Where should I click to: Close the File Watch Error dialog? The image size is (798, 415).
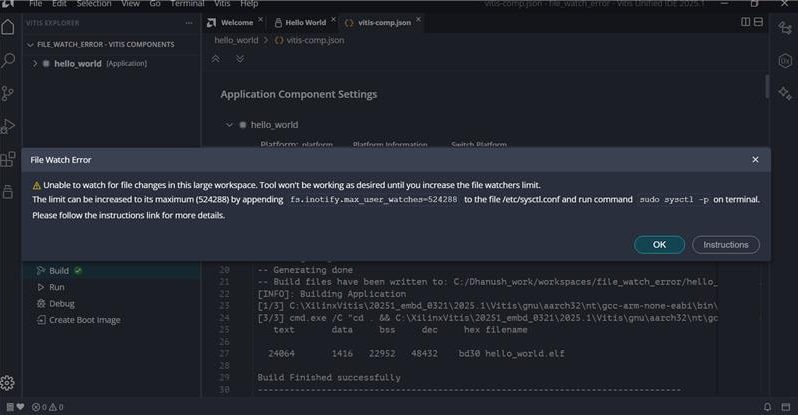pos(755,159)
